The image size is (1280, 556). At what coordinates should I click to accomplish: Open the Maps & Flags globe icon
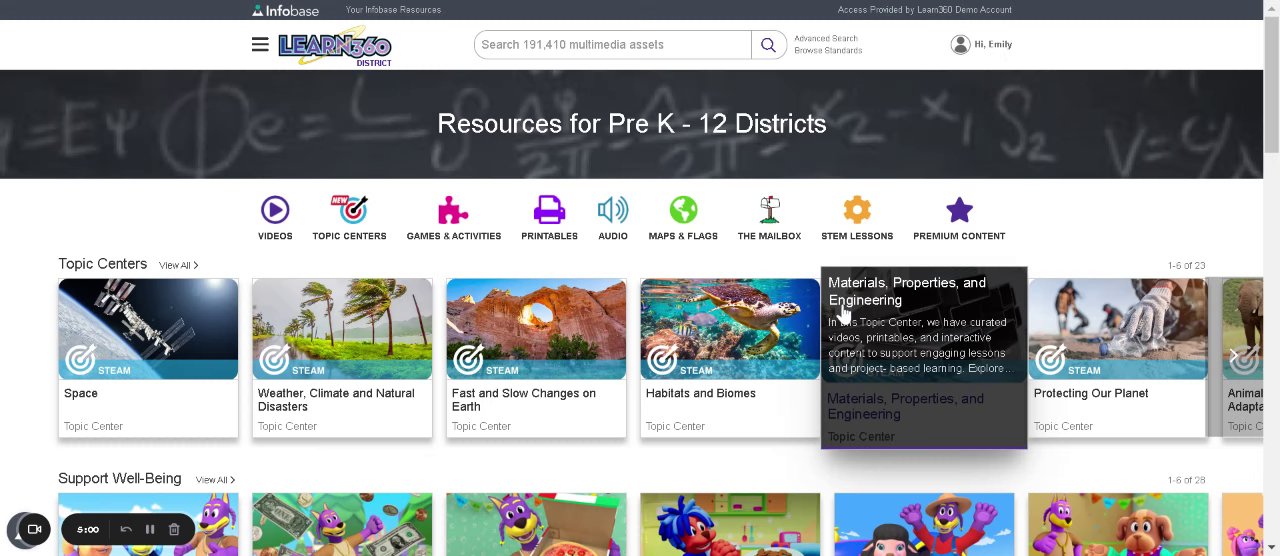coord(683,210)
